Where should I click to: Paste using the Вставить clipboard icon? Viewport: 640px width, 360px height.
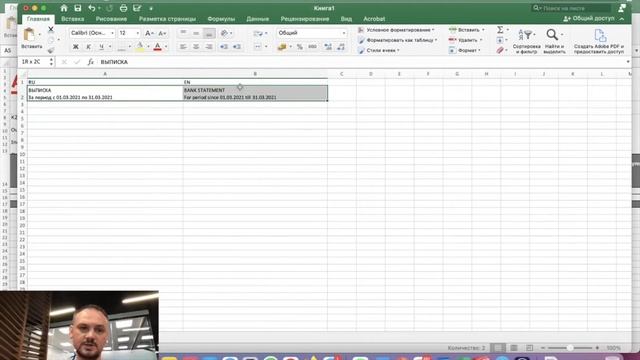point(30,35)
